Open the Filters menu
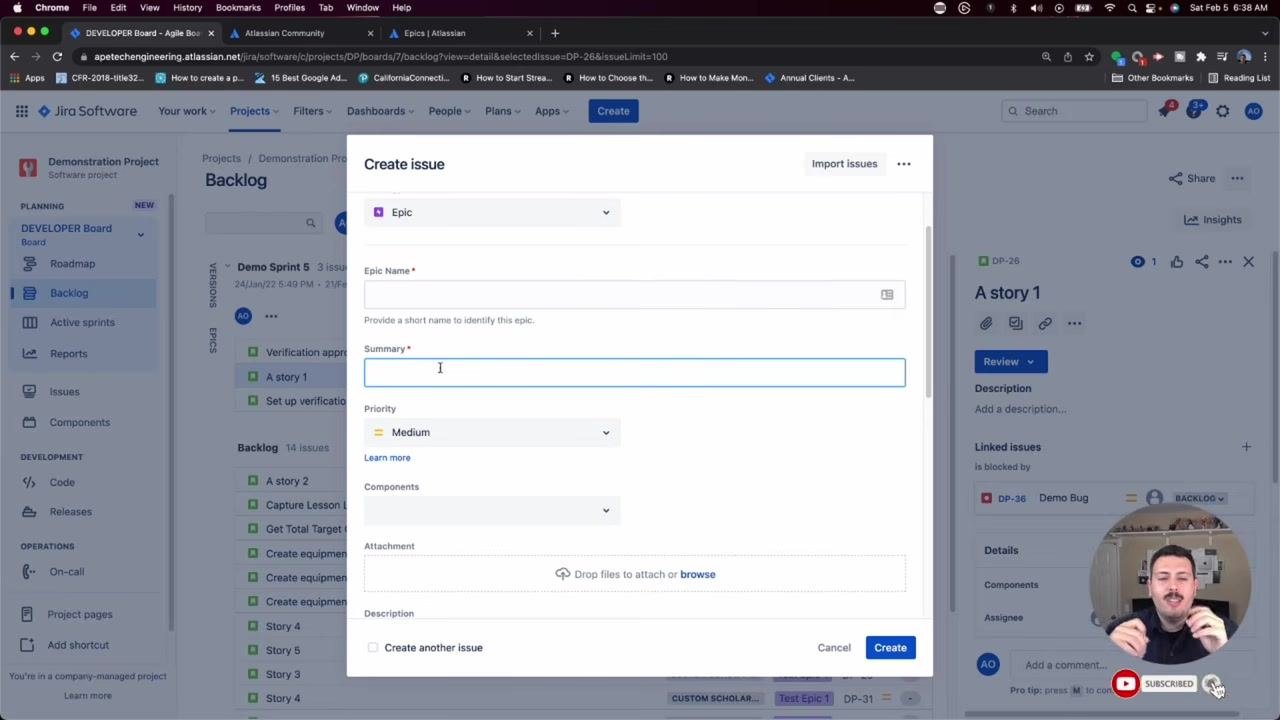Viewport: 1280px width, 720px height. pyautogui.click(x=313, y=111)
